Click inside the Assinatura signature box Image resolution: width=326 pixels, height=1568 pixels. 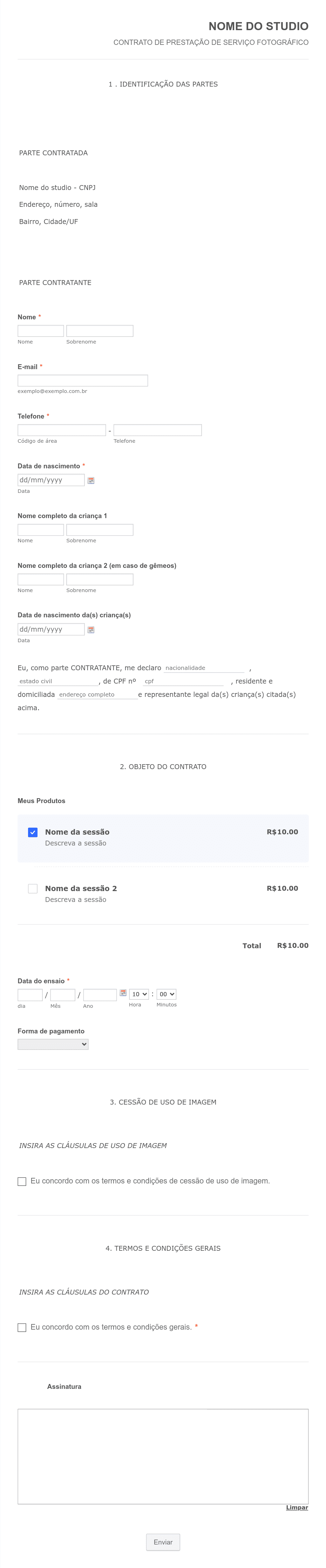(x=163, y=1456)
